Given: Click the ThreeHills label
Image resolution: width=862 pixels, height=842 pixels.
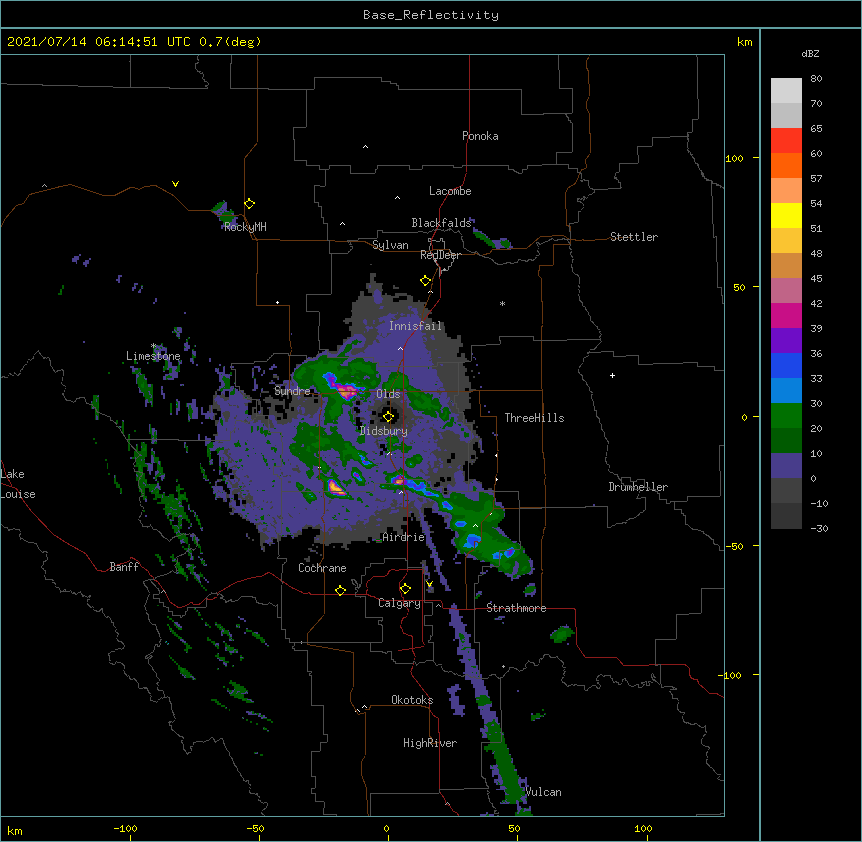Looking at the screenshot, I should point(534,418).
